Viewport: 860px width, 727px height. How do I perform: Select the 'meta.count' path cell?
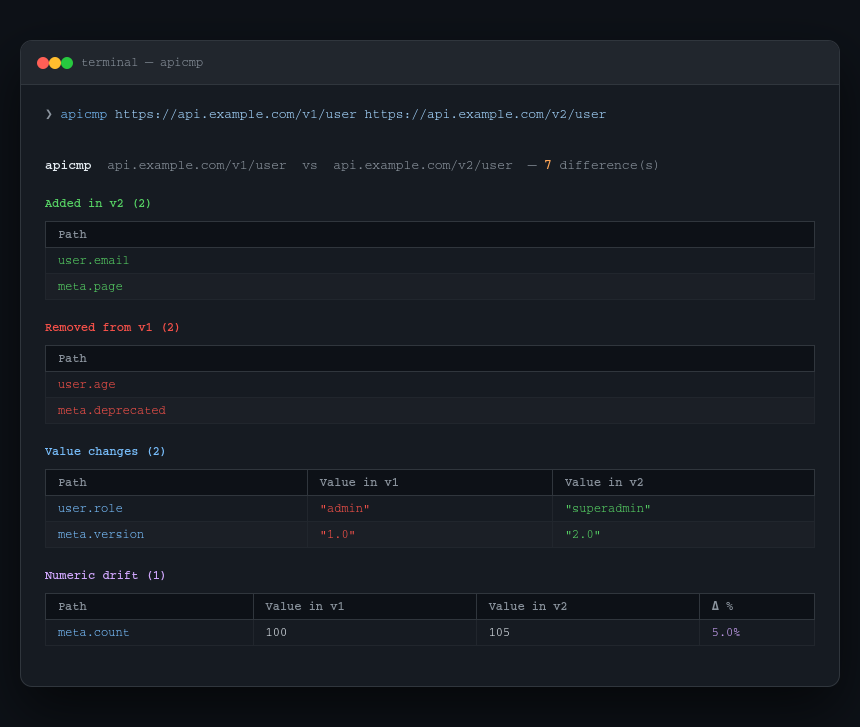[x=149, y=632]
